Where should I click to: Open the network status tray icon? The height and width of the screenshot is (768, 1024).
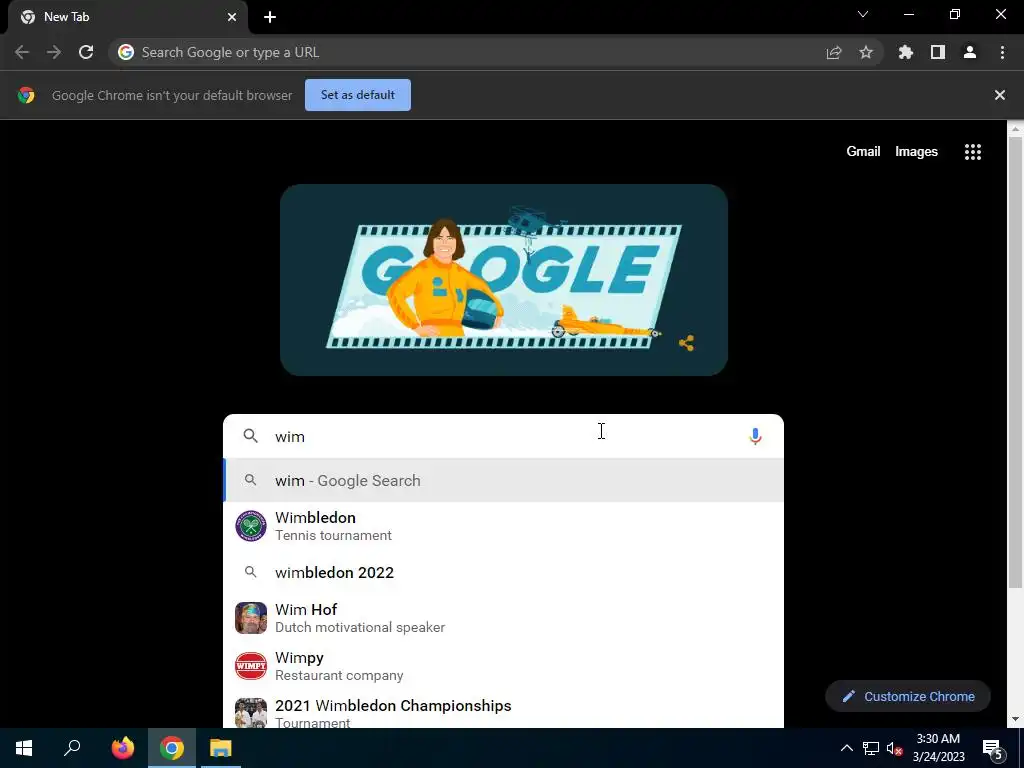pos(871,748)
